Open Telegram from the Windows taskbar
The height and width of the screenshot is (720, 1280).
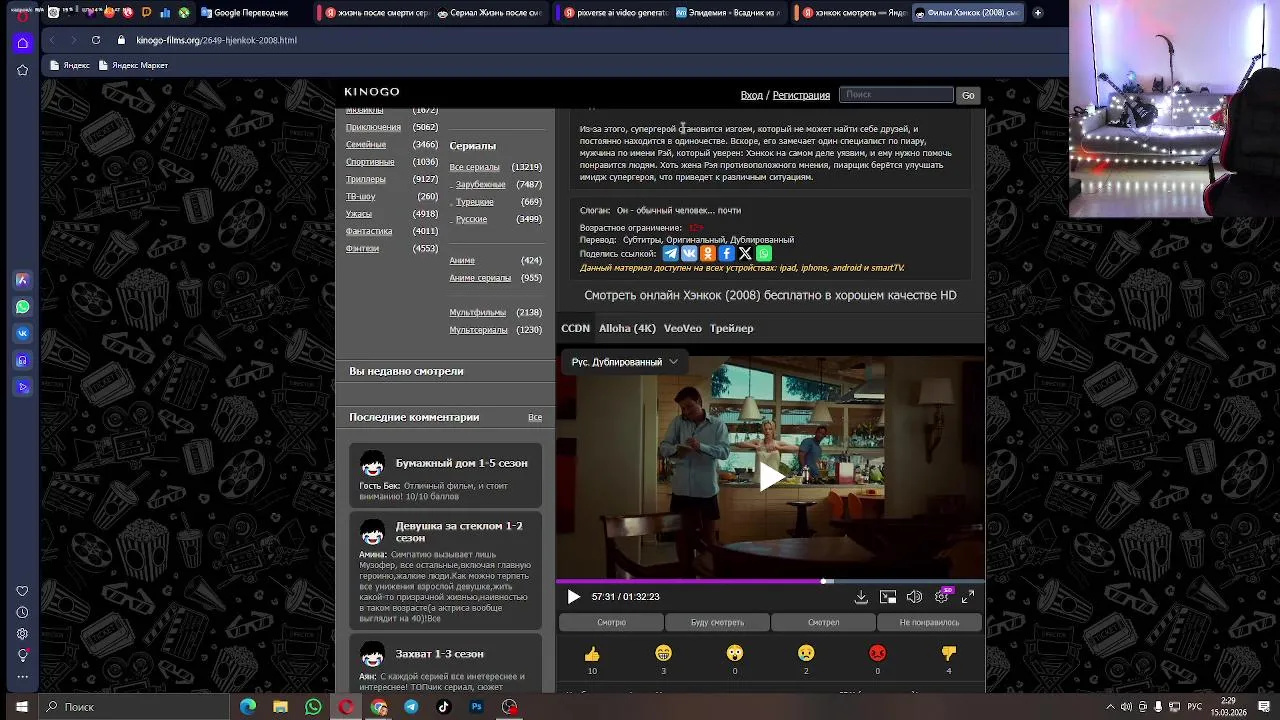[x=411, y=707]
